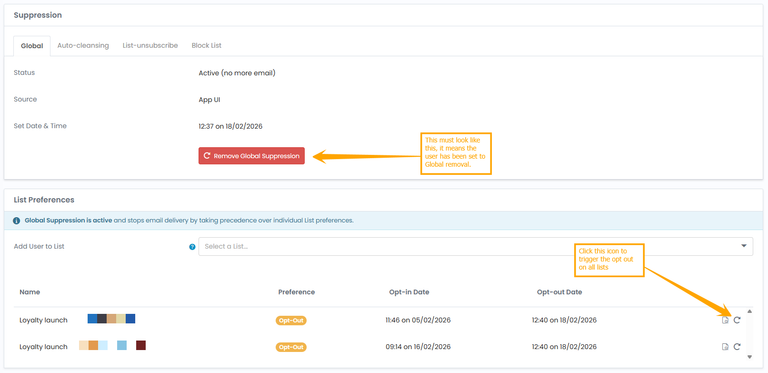The image size is (768, 373).
Task: Click Remove Global Suppression button
Action: coord(251,156)
